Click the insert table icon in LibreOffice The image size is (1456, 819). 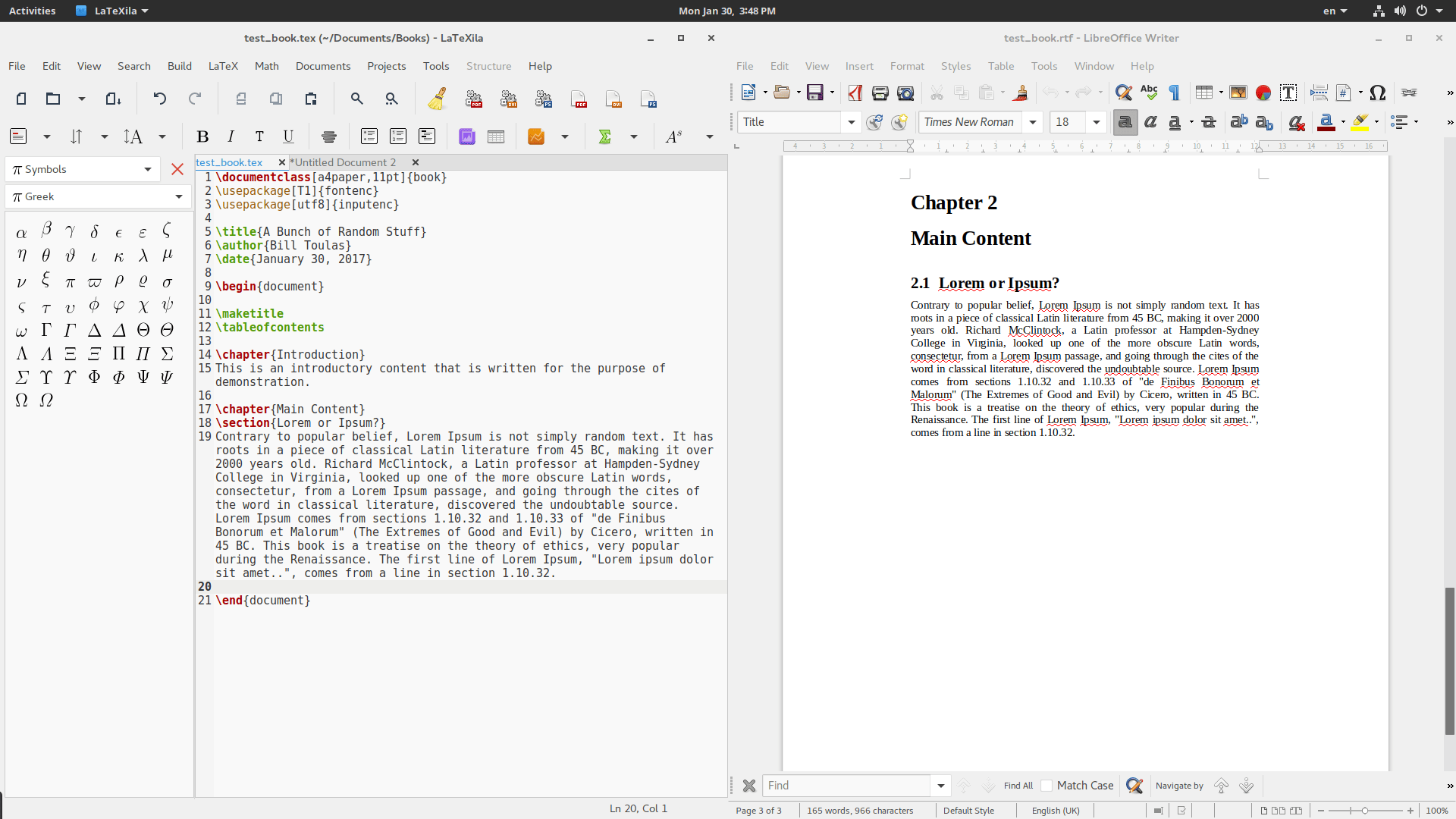pyautogui.click(x=1203, y=92)
